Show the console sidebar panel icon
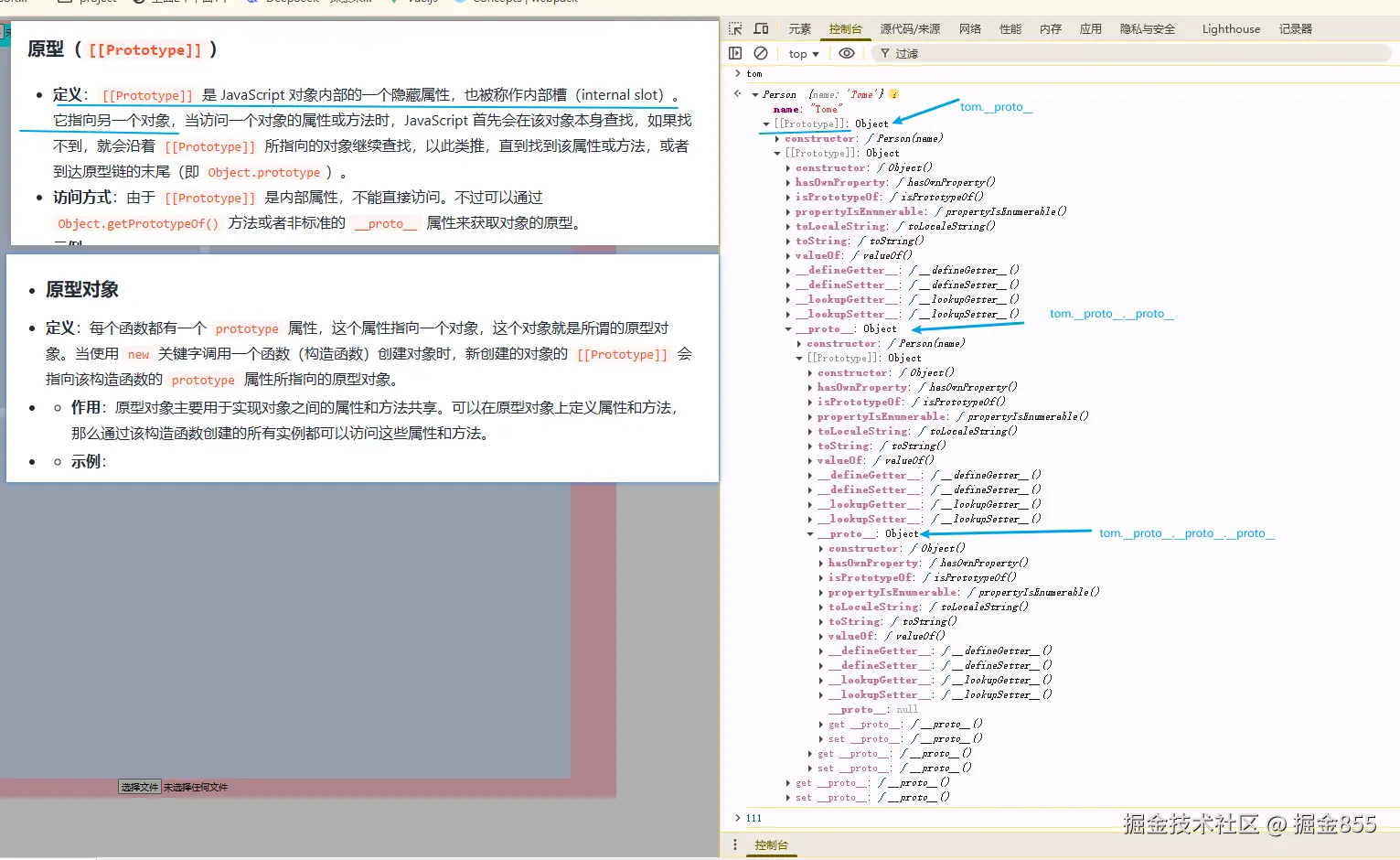 [x=735, y=53]
